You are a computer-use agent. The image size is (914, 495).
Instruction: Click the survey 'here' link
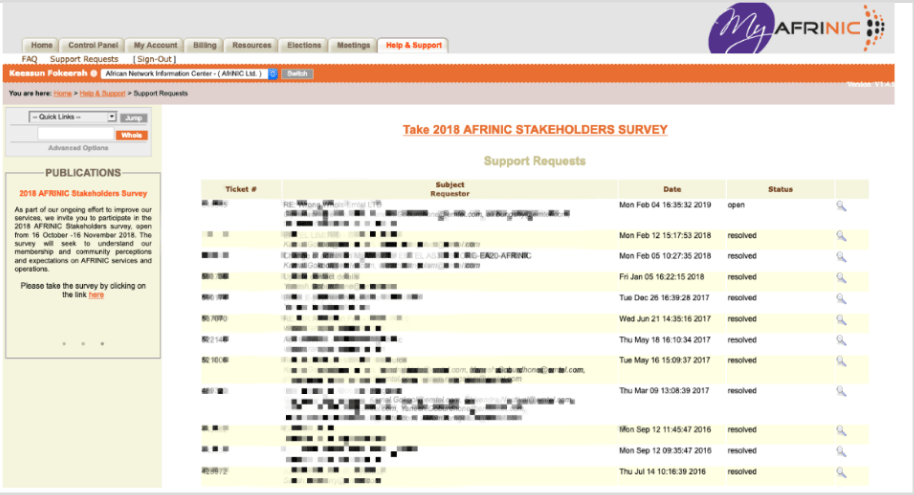click(x=96, y=295)
